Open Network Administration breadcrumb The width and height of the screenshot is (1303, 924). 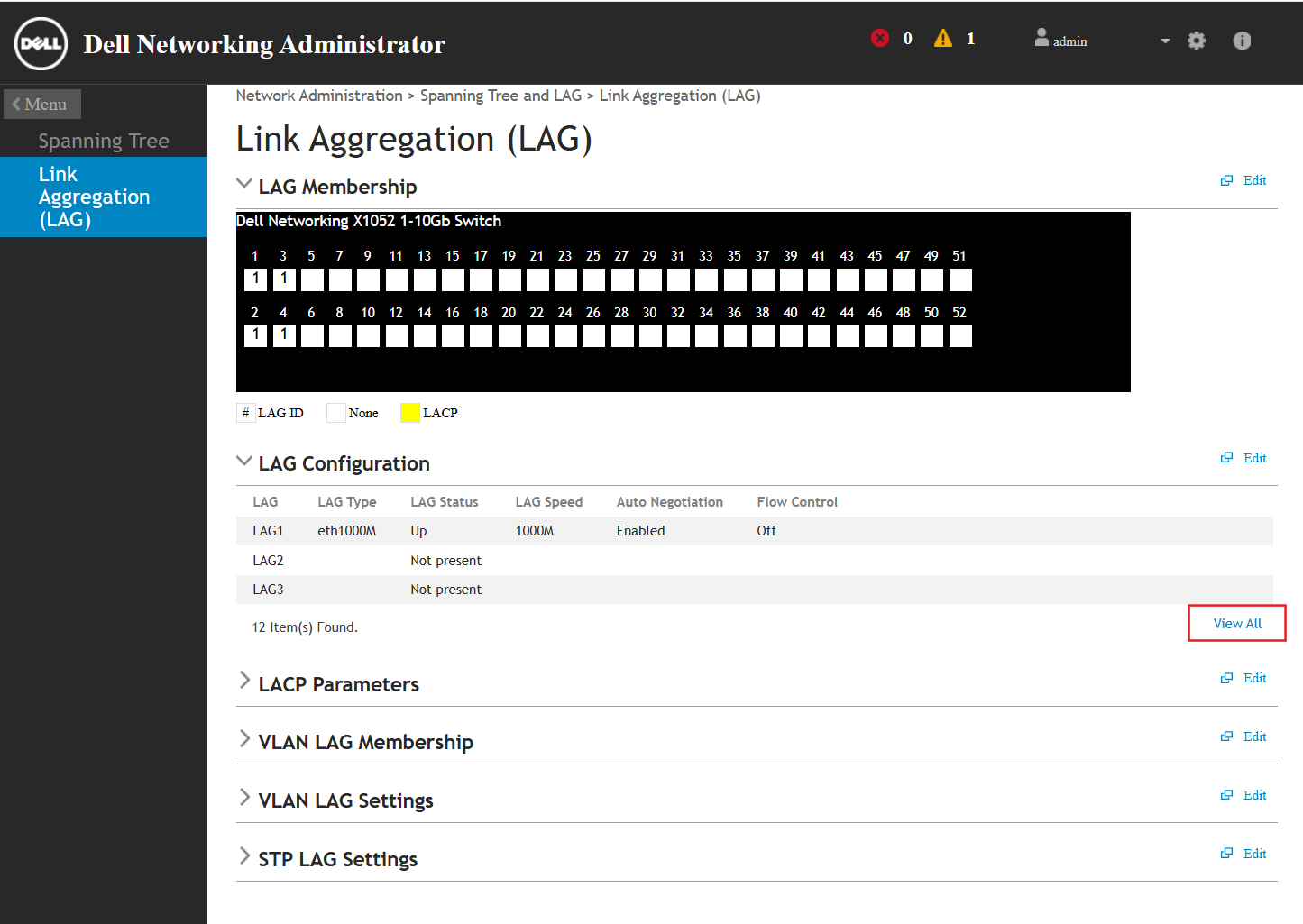(319, 96)
